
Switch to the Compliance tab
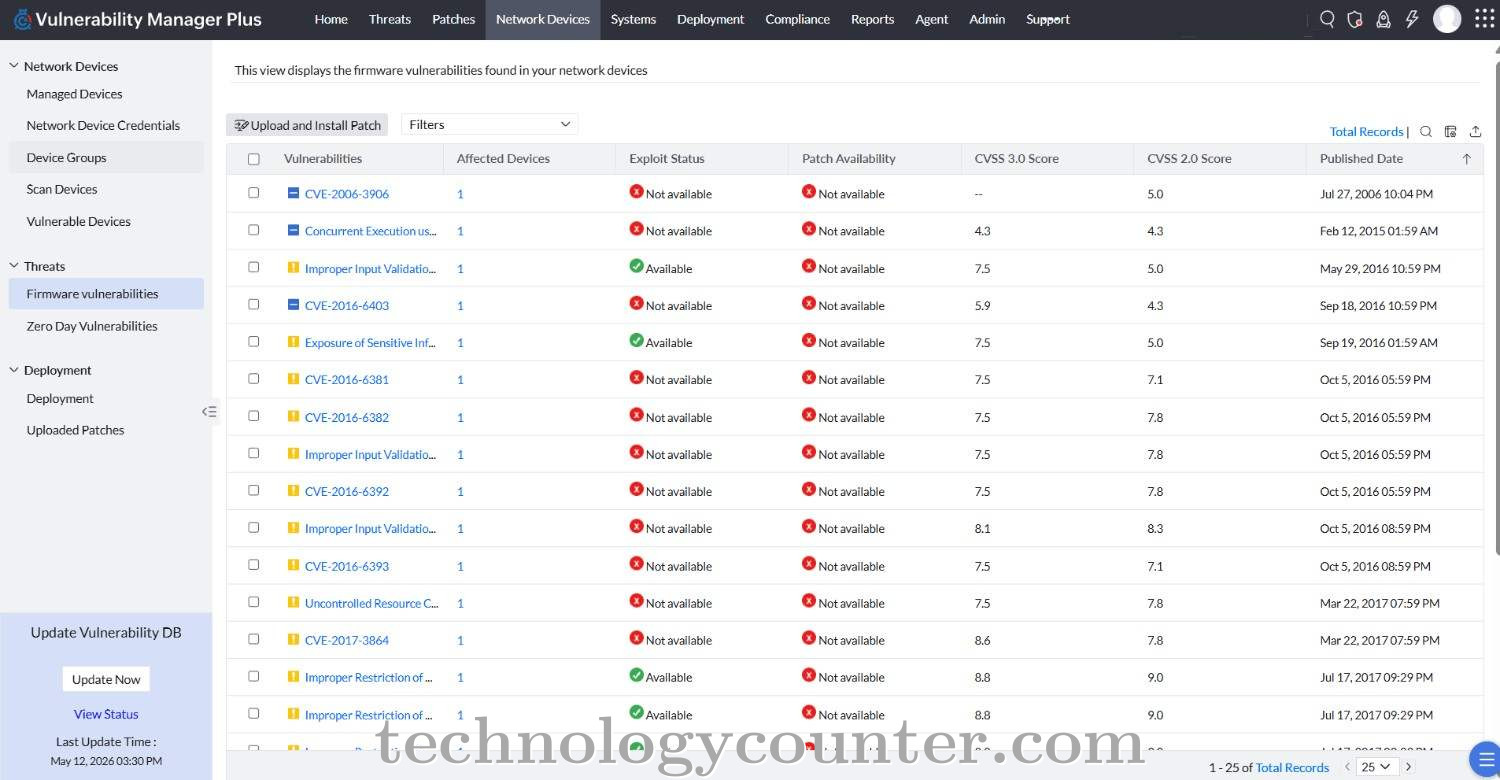coord(797,19)
